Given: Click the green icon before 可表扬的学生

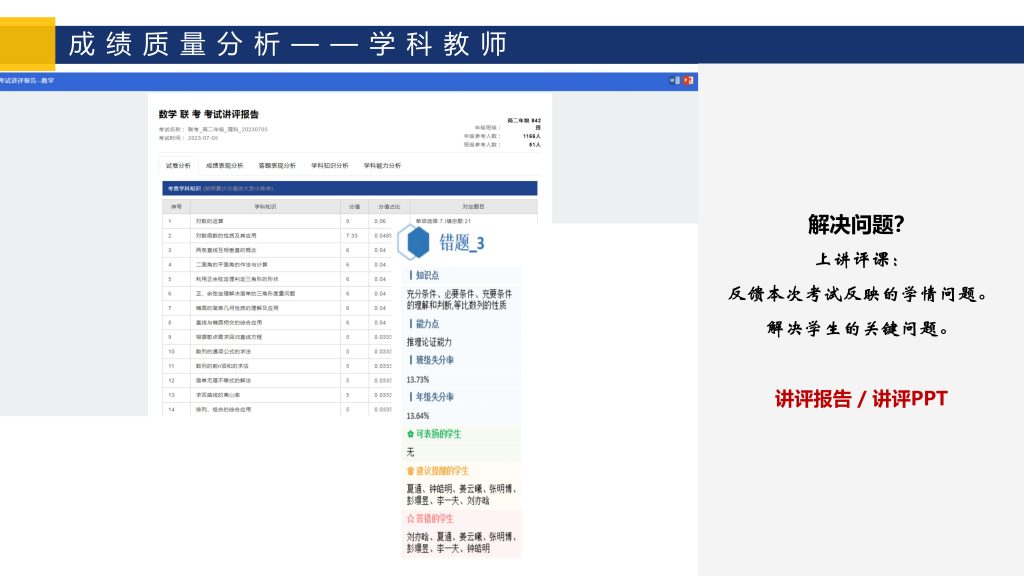Looking at the screenshot, I should click(x=410, y=434).
